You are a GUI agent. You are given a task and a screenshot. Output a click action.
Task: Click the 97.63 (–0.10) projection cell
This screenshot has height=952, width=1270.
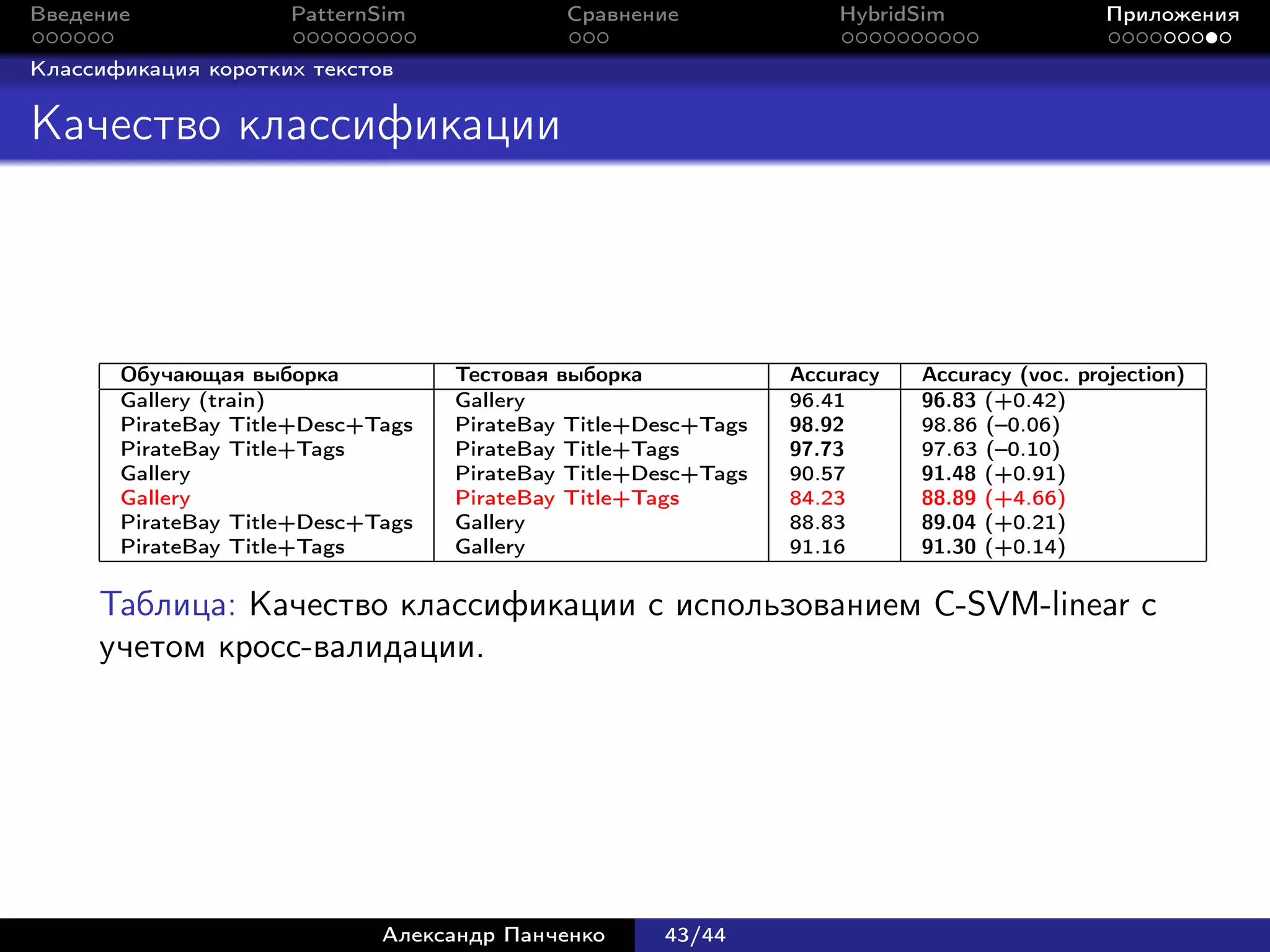(990, 449)
